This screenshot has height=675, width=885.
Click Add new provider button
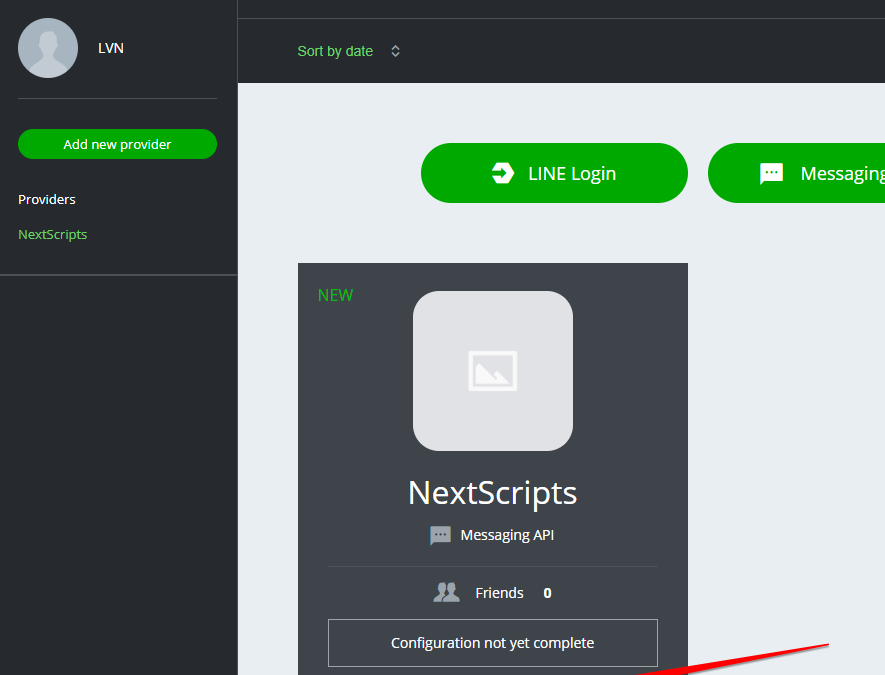click(117, 144)
